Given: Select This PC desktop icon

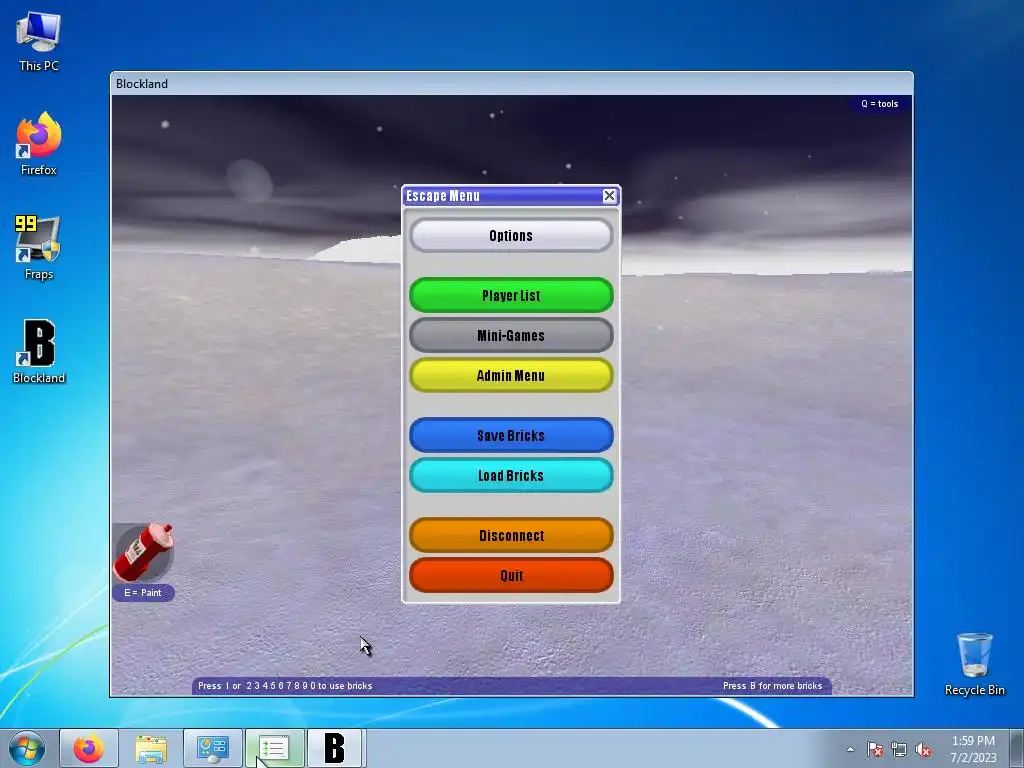Looking at the screenshot, I should pos(39,42).
